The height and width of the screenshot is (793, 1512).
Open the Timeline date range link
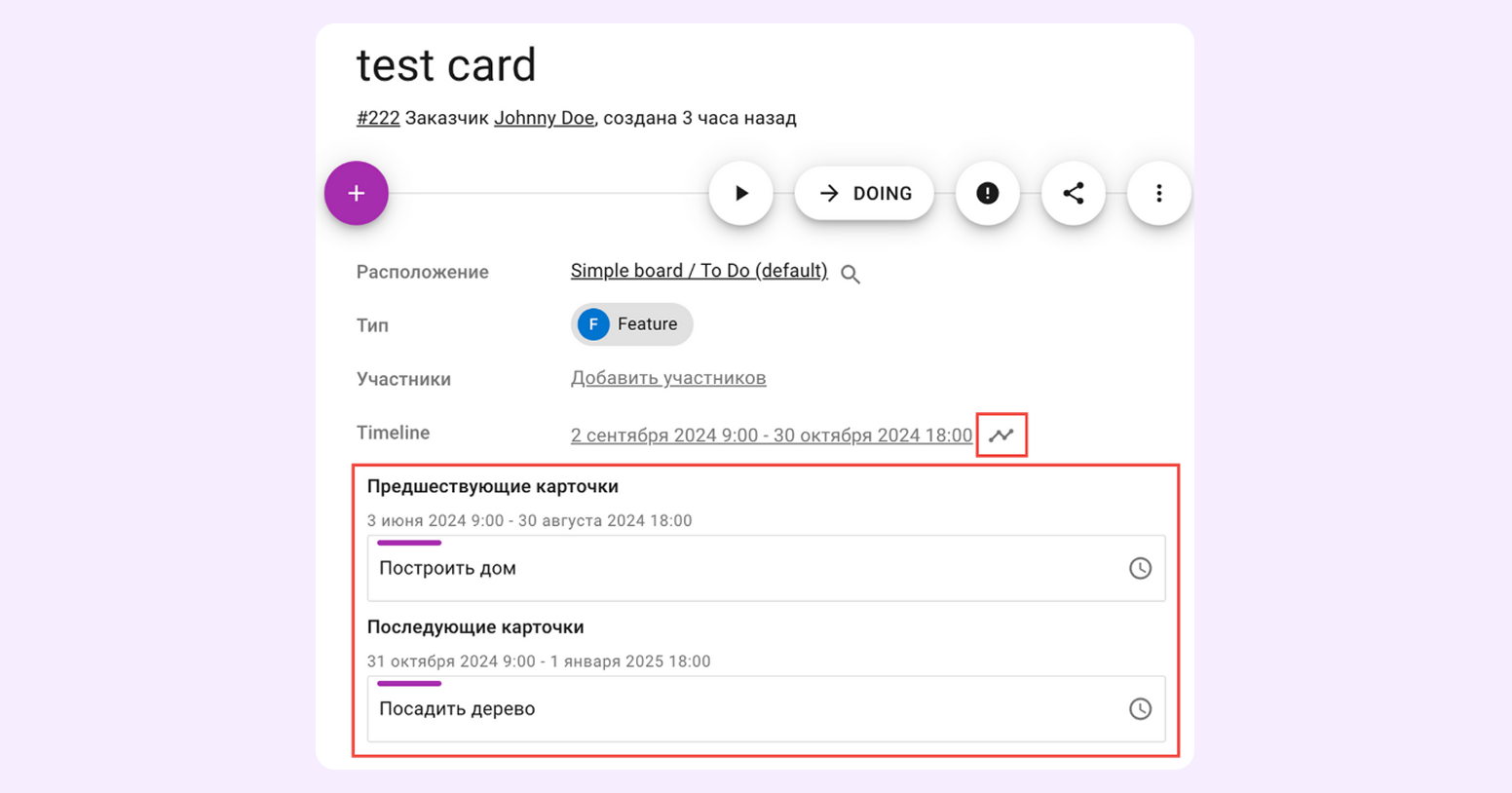point(772,435)
